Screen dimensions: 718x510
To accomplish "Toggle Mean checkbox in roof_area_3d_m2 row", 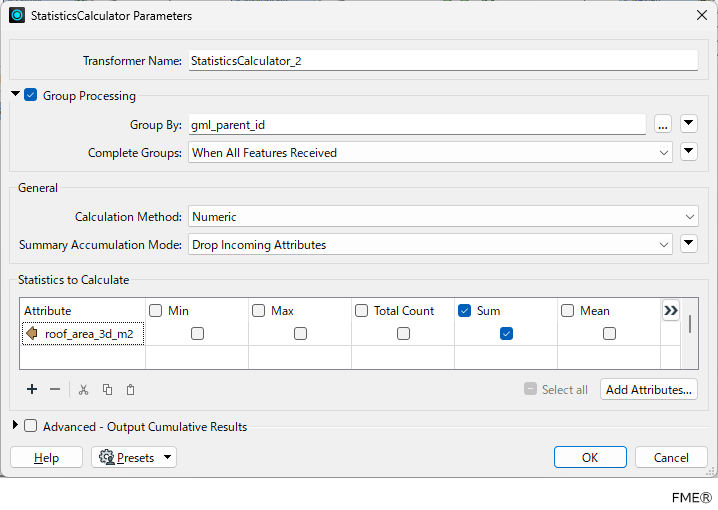I will pos(609,334).
